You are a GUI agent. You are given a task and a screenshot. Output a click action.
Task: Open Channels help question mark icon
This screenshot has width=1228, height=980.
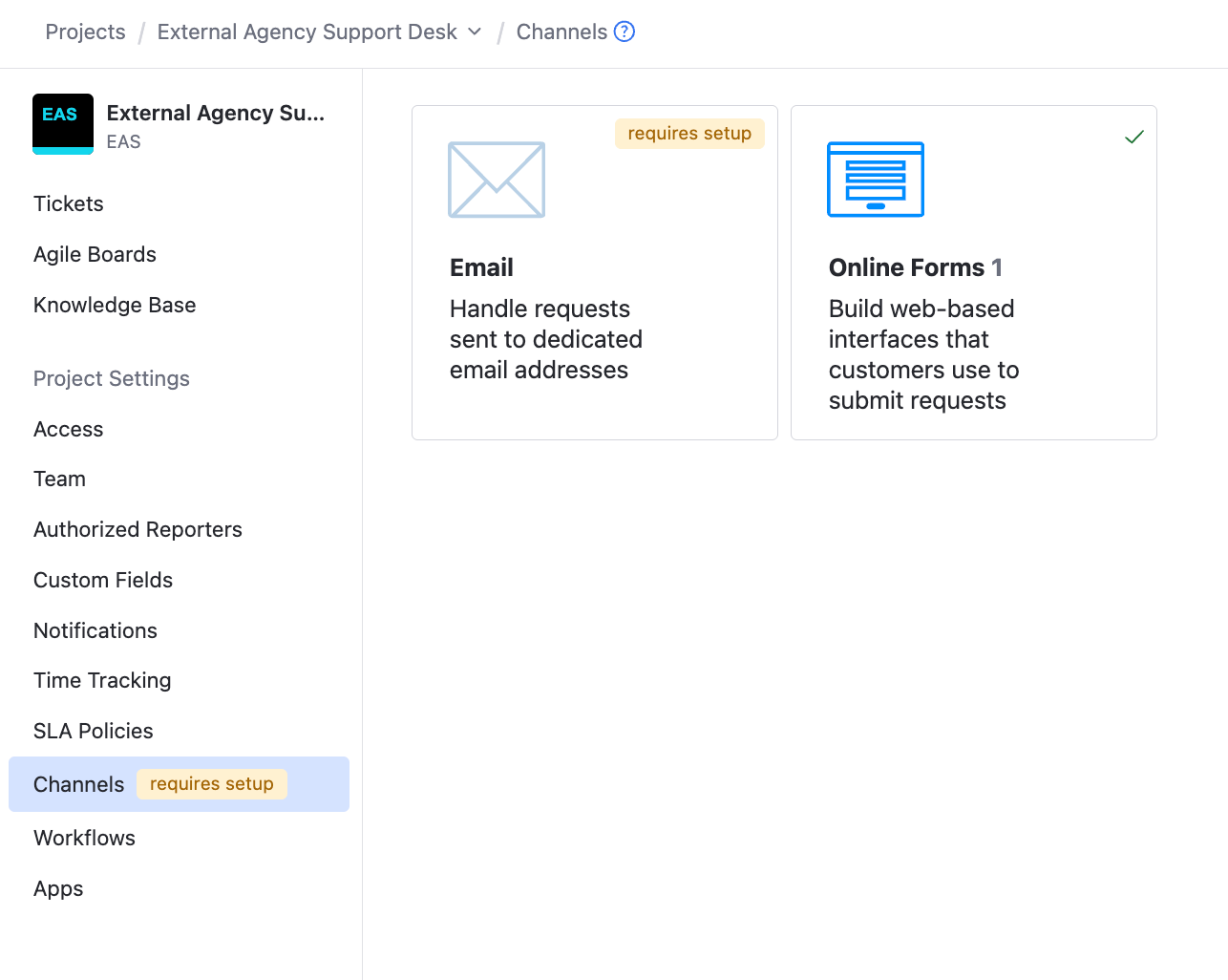tap(625, 32)
